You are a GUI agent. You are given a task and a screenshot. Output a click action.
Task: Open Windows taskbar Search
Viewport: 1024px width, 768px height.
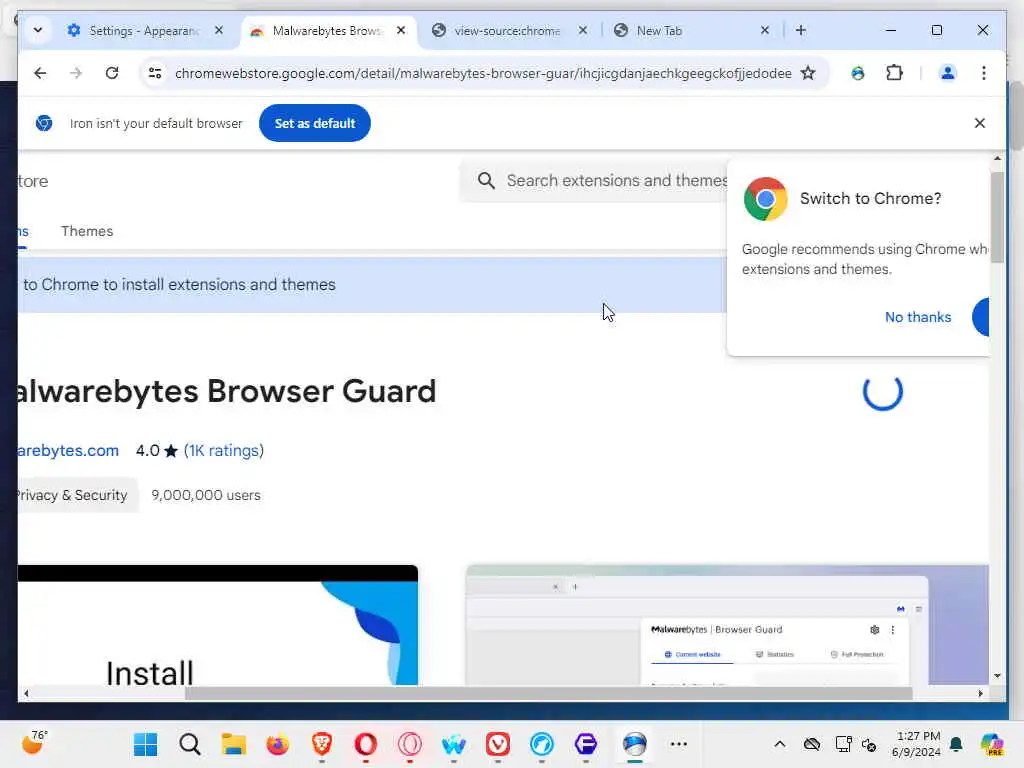(189, 744)
